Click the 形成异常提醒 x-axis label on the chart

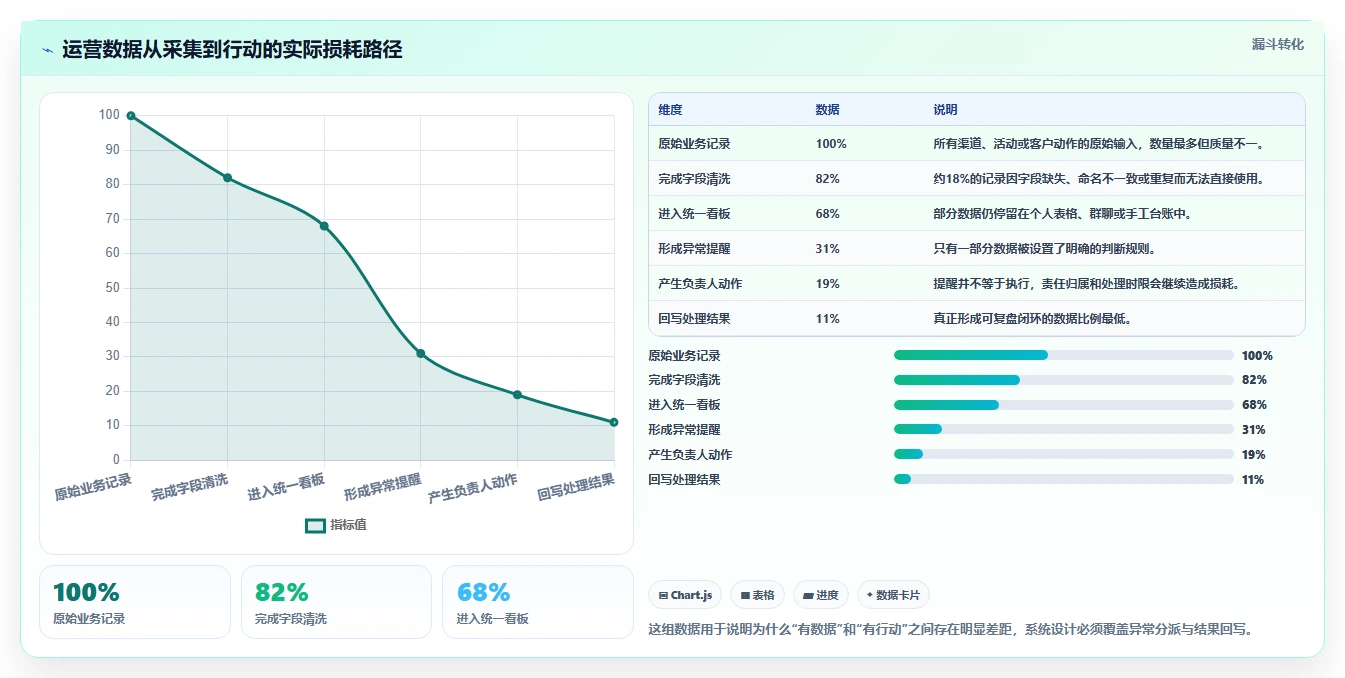coord(383,486)
